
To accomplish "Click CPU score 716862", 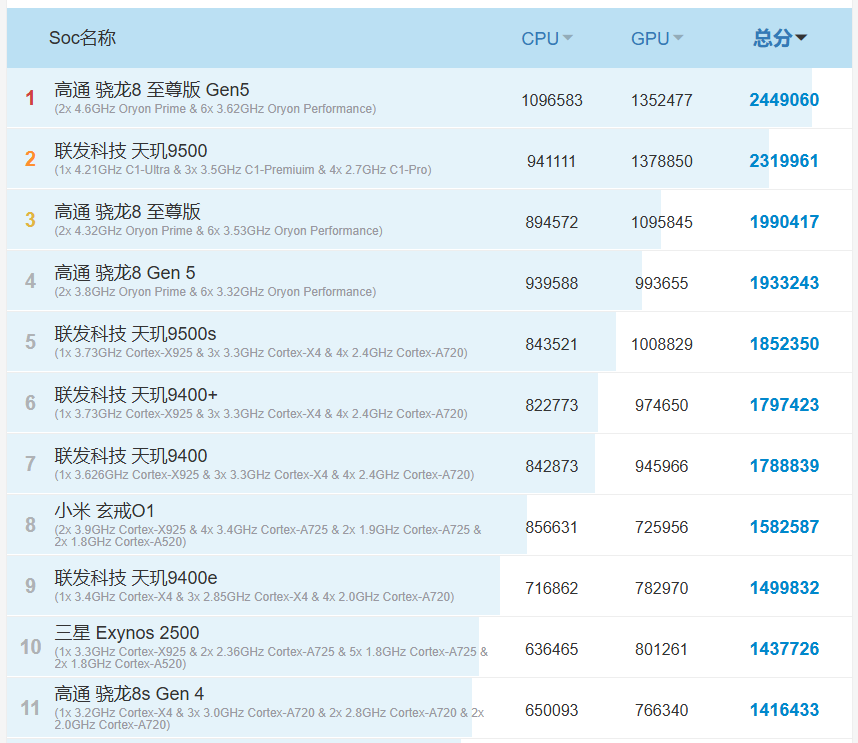I will tap(552, 588).
